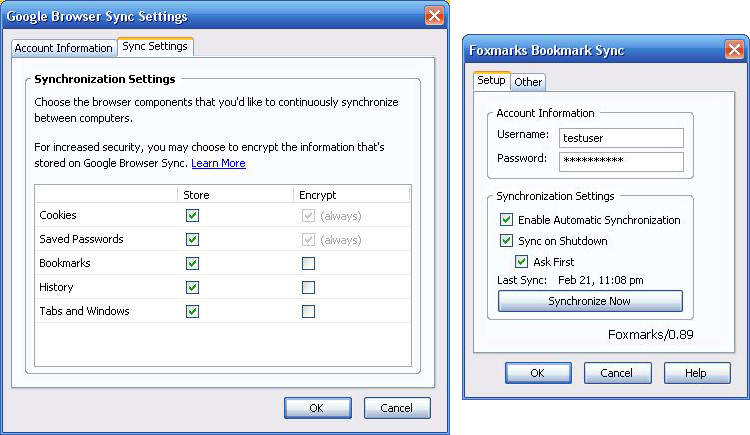This screenshot has width=750, height=435.
Task: Uncheck the Ask First option
Action: [x=521, y=261]
